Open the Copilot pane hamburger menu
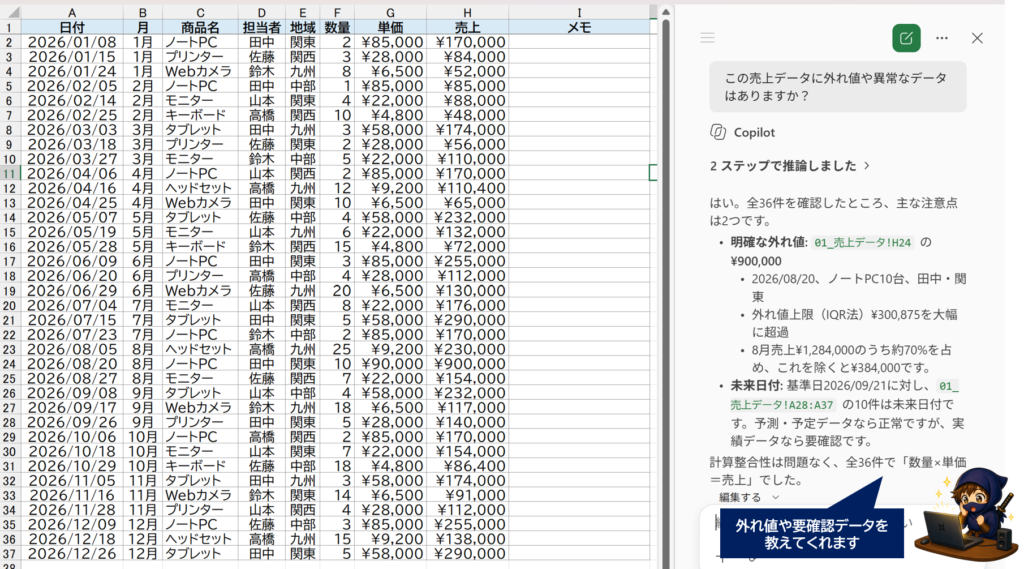 (707, 38)
